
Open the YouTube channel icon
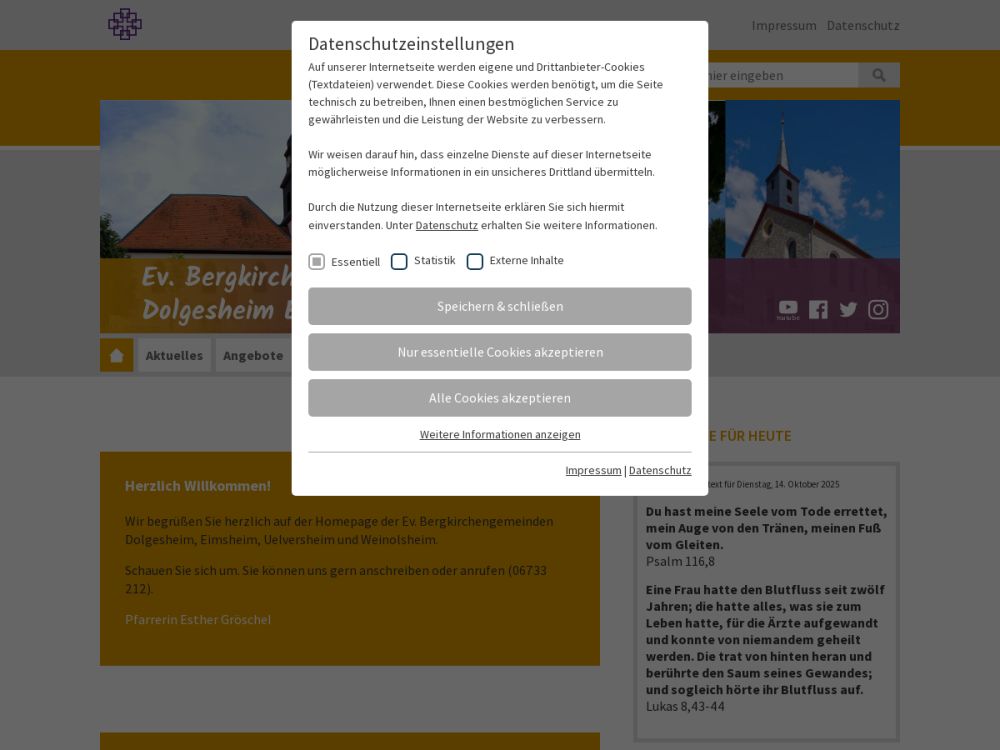[788, 309]
